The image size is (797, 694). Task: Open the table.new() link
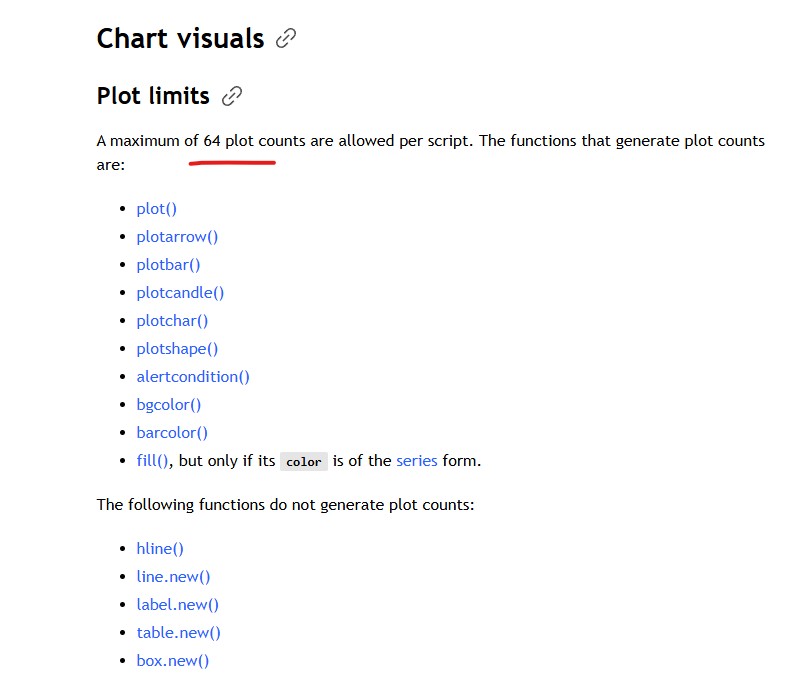178,633
